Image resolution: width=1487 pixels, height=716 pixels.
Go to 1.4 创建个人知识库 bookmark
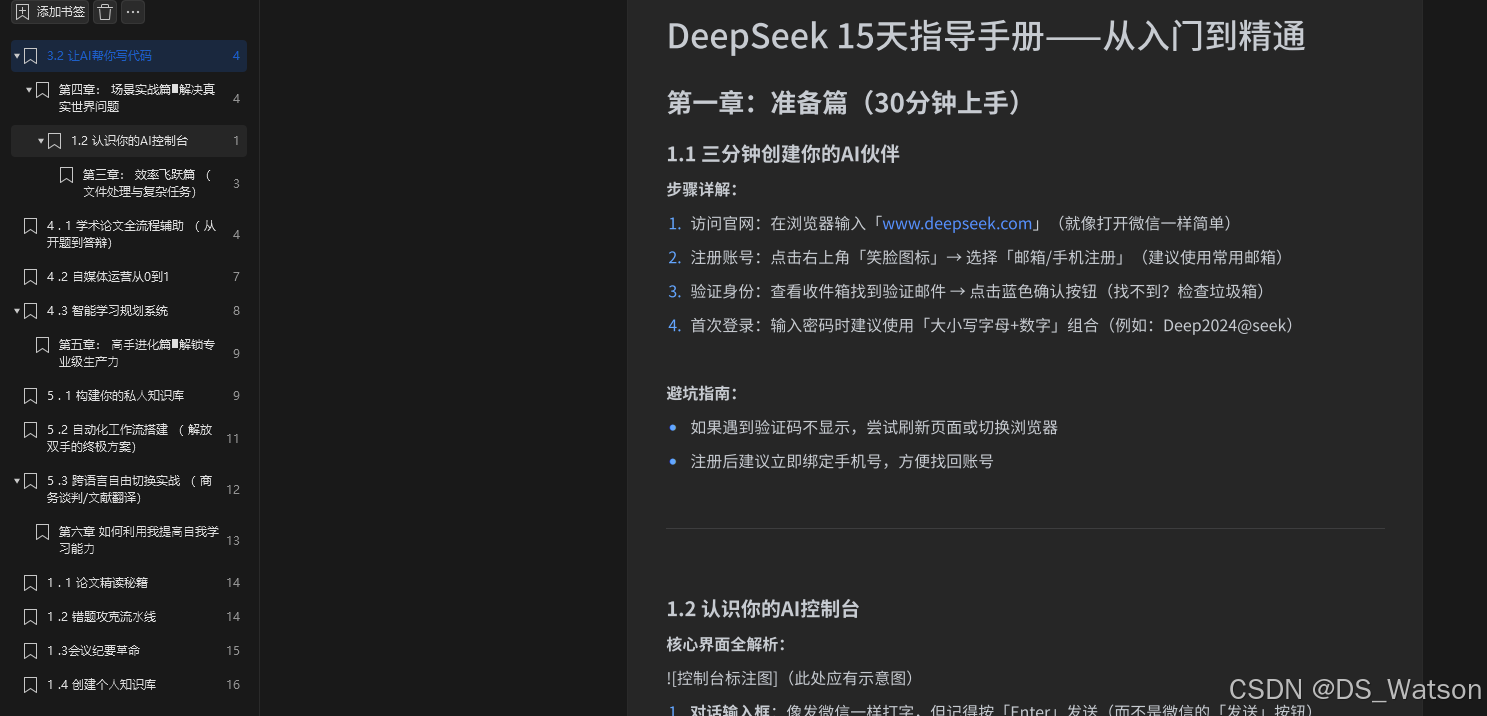[129, 685]
